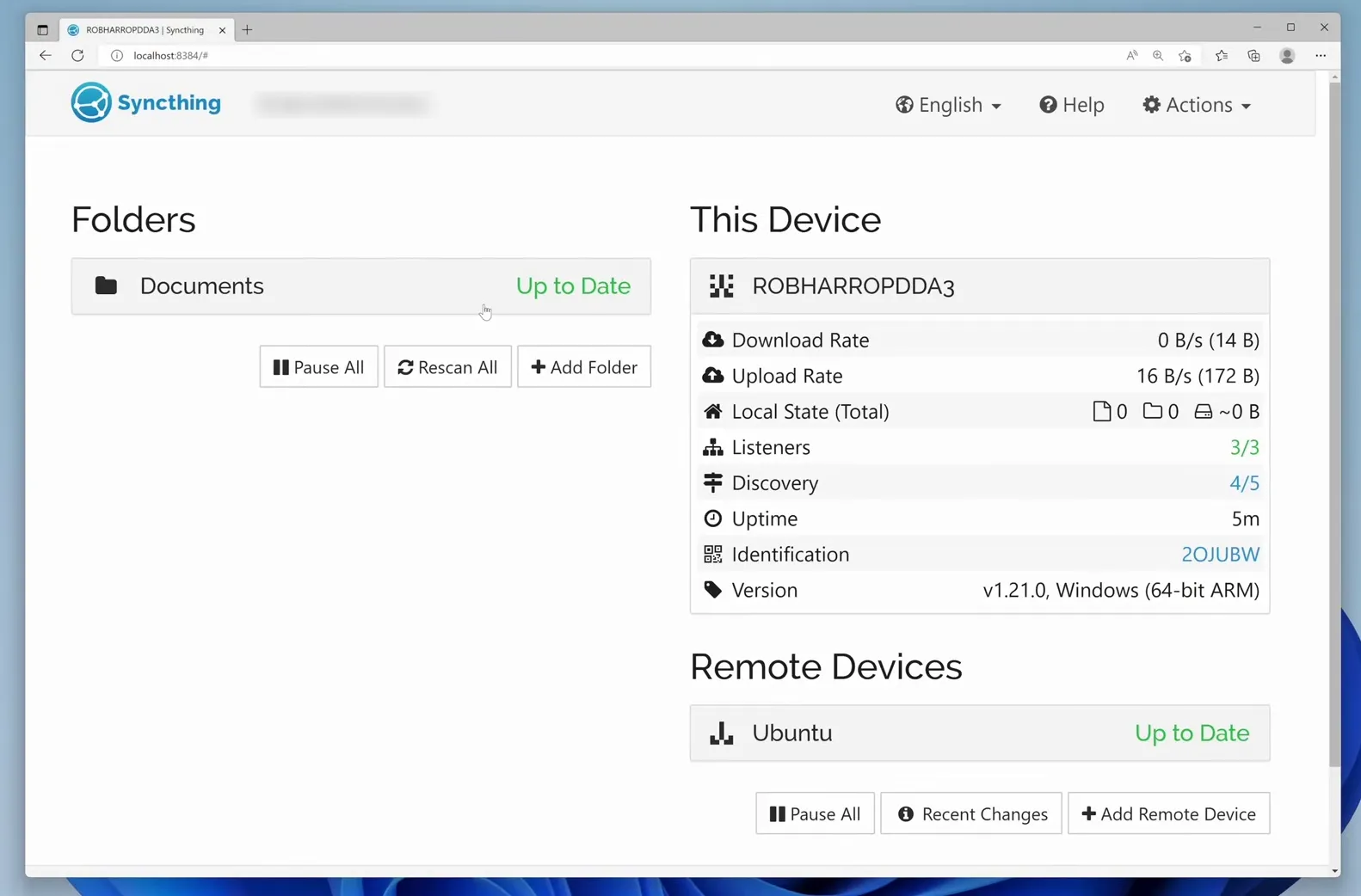Click the Discovery signpost icon
1361x896 pixels.
click(x=712, y=482)
